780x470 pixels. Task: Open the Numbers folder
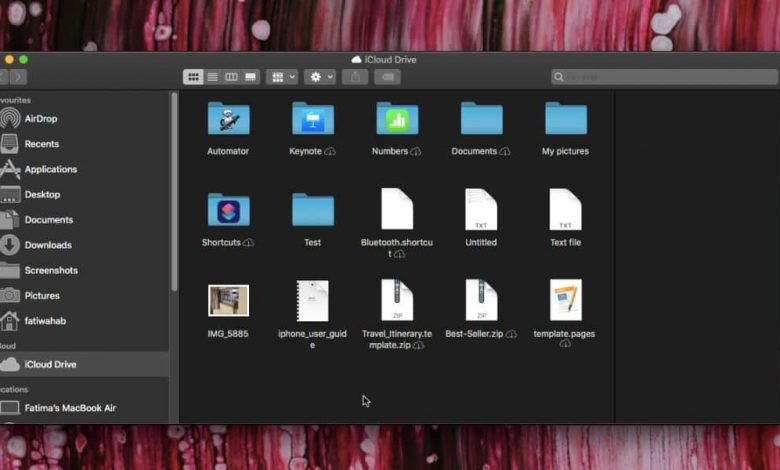click(x=397, y=118)
